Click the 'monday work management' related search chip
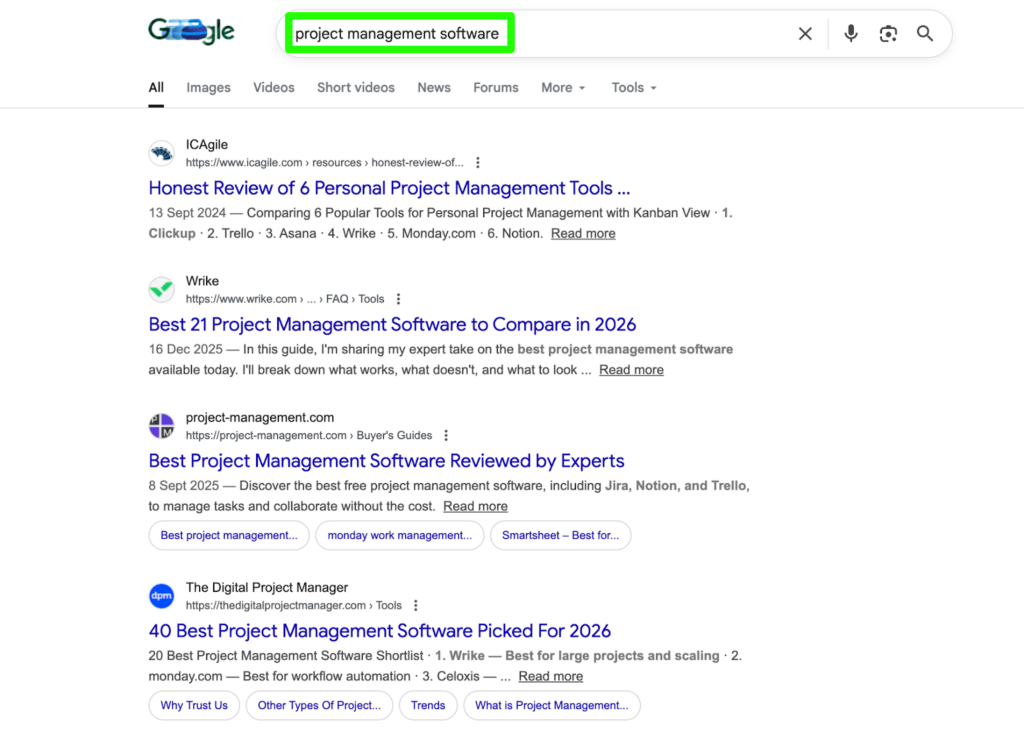Viewport: 1024px width, 741px height. [x=399, y=535]
